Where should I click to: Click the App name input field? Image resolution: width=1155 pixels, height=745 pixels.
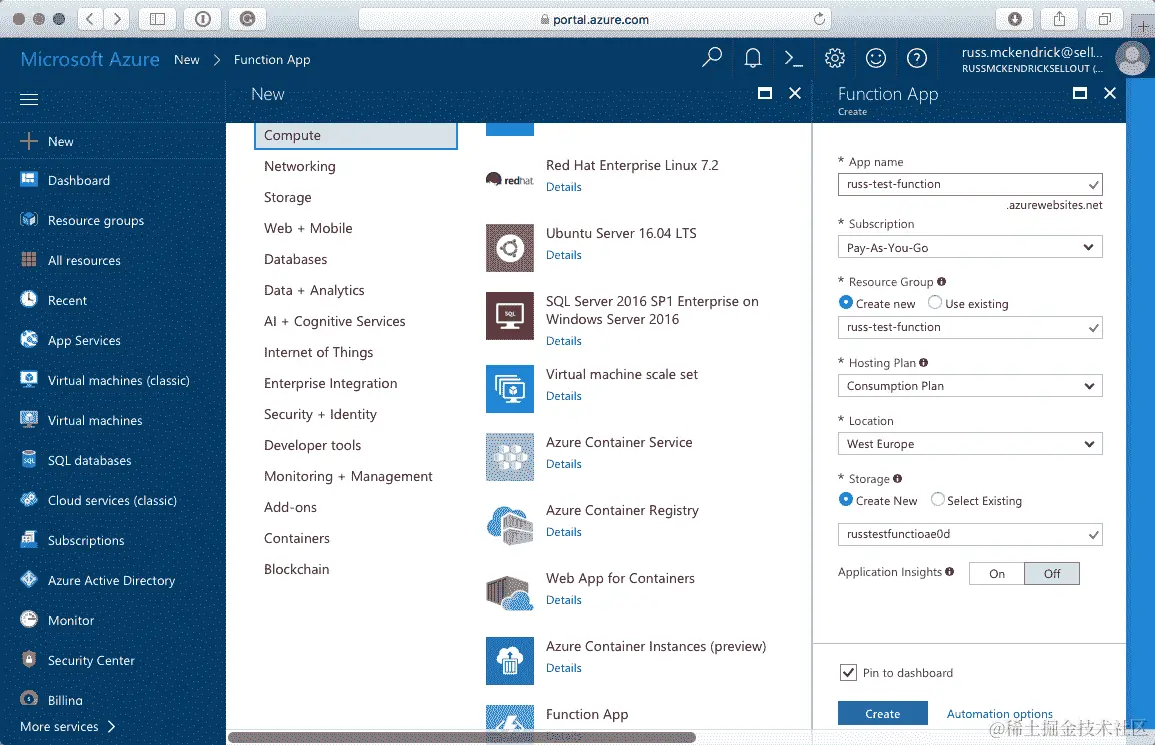(970, 184)
